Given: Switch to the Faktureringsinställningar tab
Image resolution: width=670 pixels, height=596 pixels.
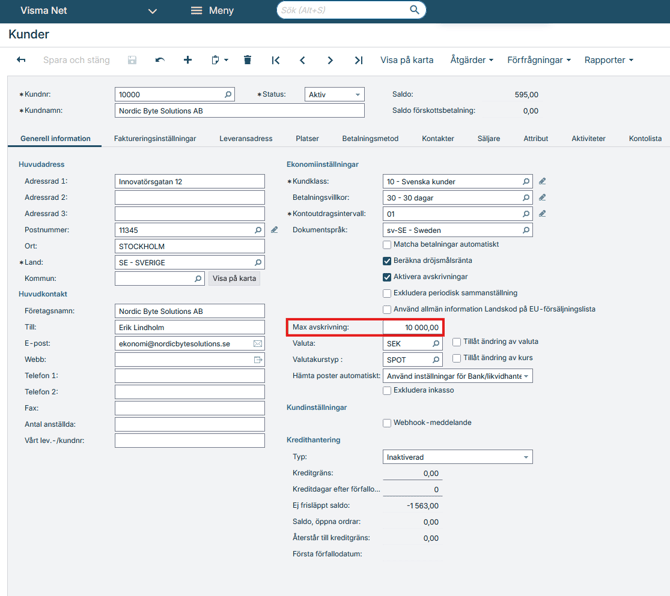Looking at the screenshot, I should [155, 139].
